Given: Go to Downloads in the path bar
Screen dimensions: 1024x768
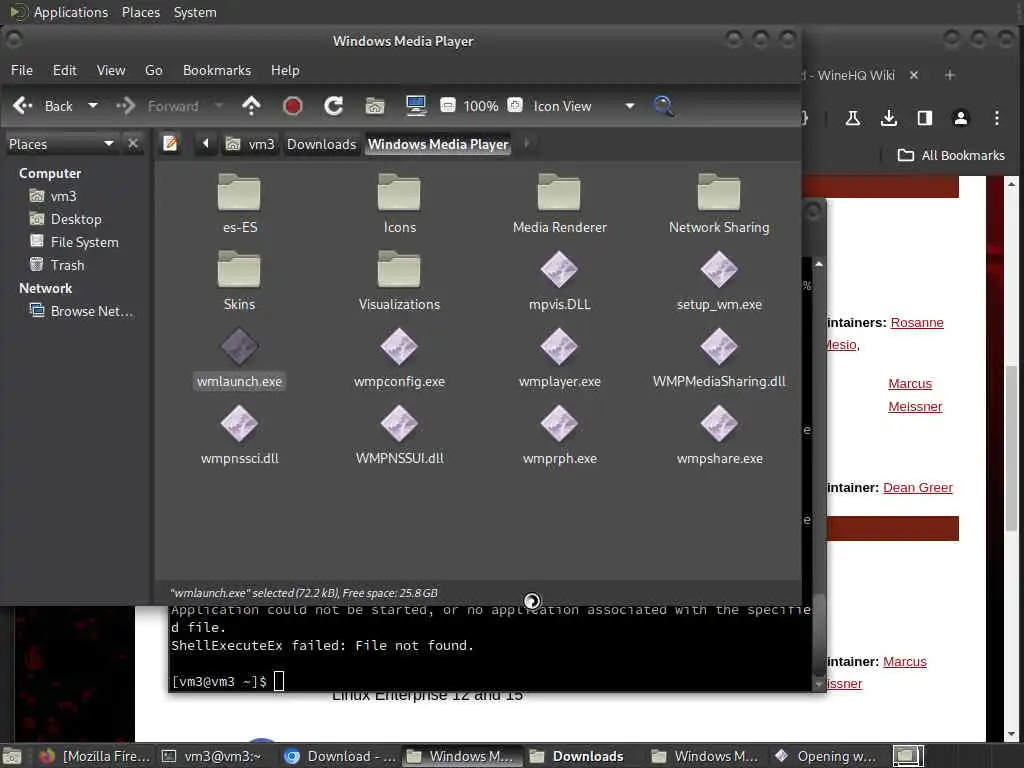Looking at the screenshot, I should (322, 144).
